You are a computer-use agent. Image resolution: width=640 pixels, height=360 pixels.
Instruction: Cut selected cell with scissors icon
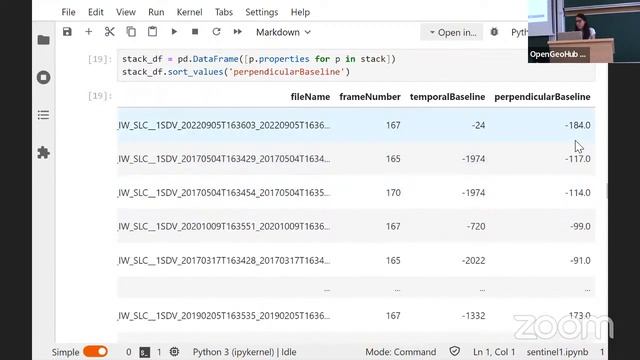coord(109,32)
